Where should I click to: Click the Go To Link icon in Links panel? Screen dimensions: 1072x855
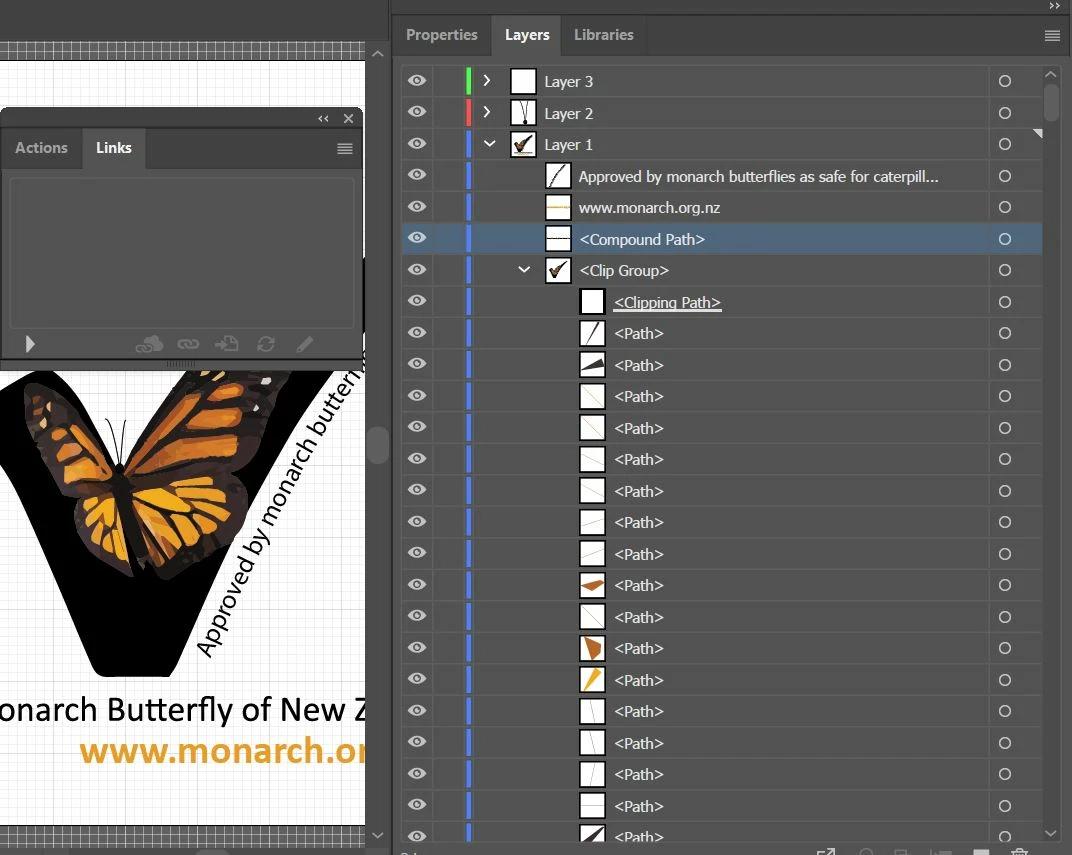coord(226,344)
